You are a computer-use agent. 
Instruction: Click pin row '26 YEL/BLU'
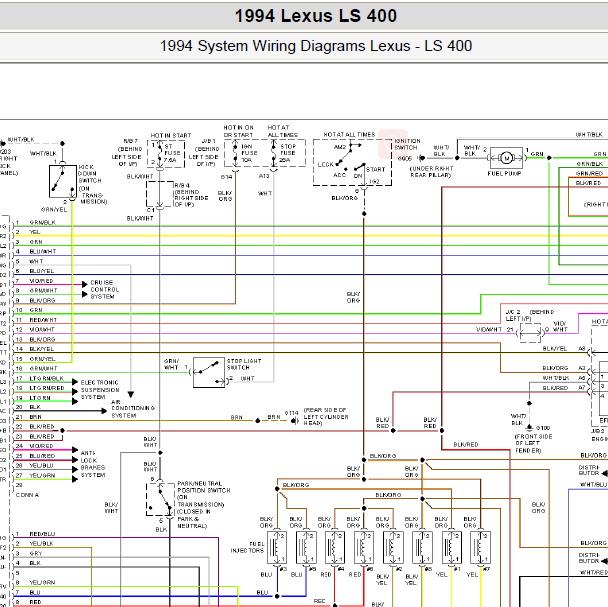point(34,465)
